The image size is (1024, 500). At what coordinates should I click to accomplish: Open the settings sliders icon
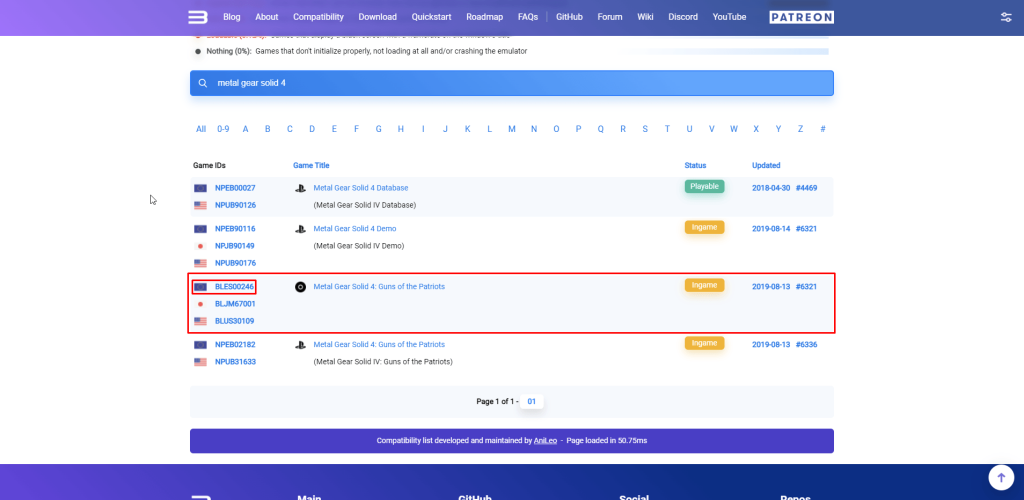click(1005, 17)
